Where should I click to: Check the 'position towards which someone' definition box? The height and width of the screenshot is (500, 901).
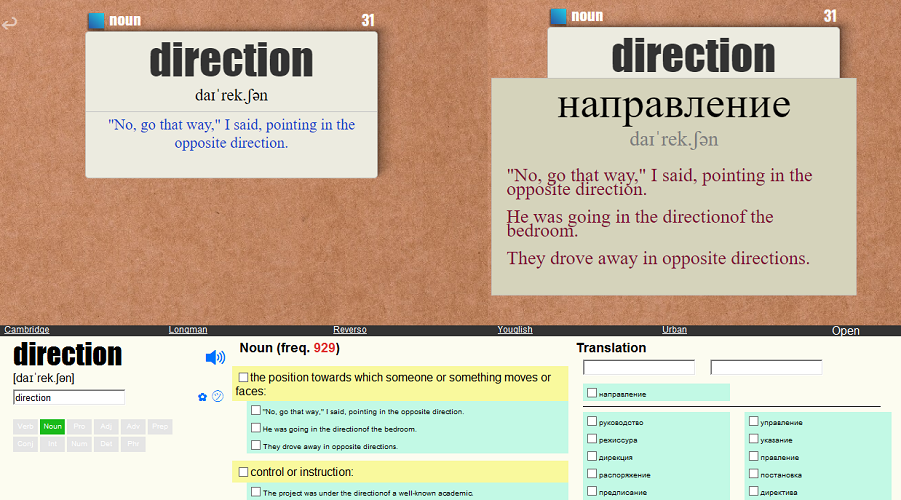[x=244, y=377]
